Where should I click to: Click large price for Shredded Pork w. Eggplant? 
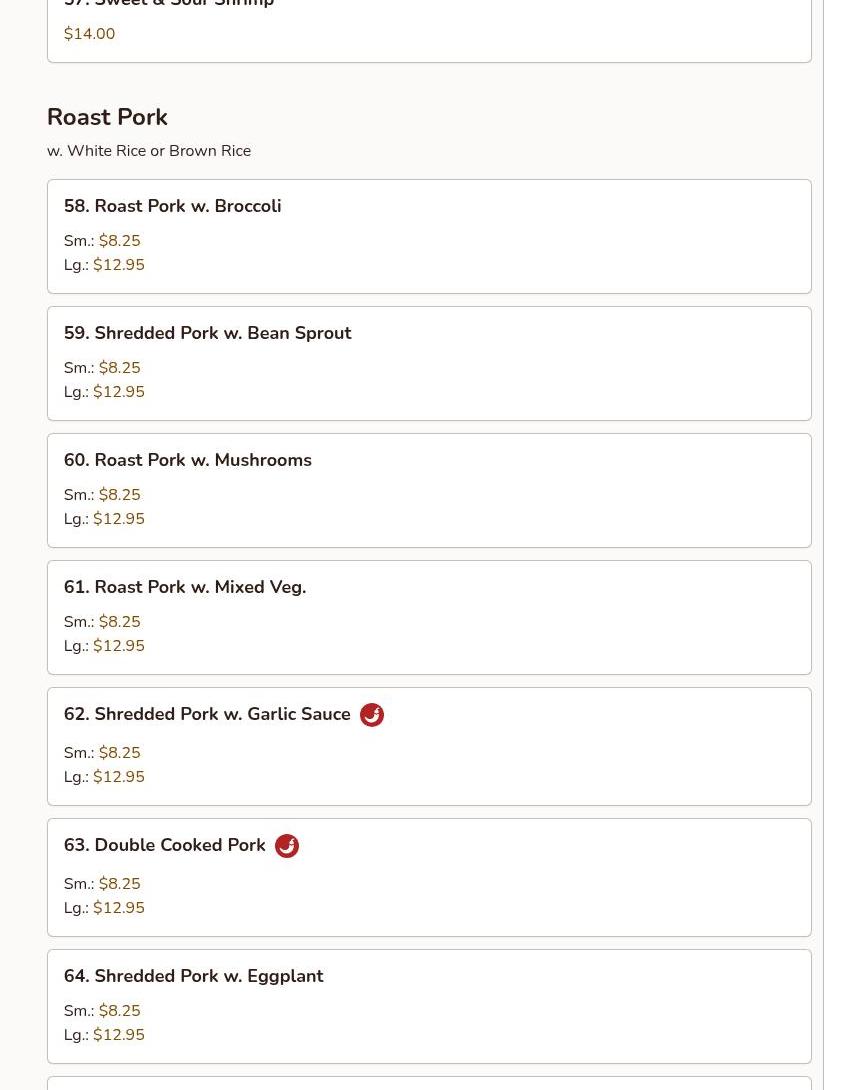[118, 1035]
